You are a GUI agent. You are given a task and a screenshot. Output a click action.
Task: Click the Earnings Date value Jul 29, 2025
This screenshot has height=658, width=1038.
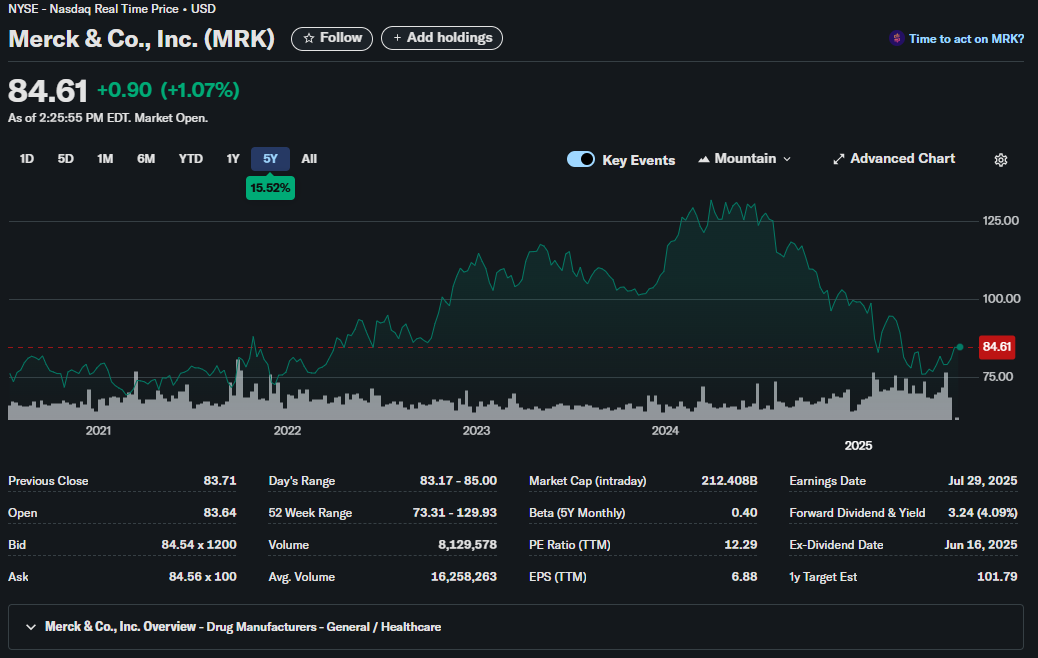(x=982, y=481)
